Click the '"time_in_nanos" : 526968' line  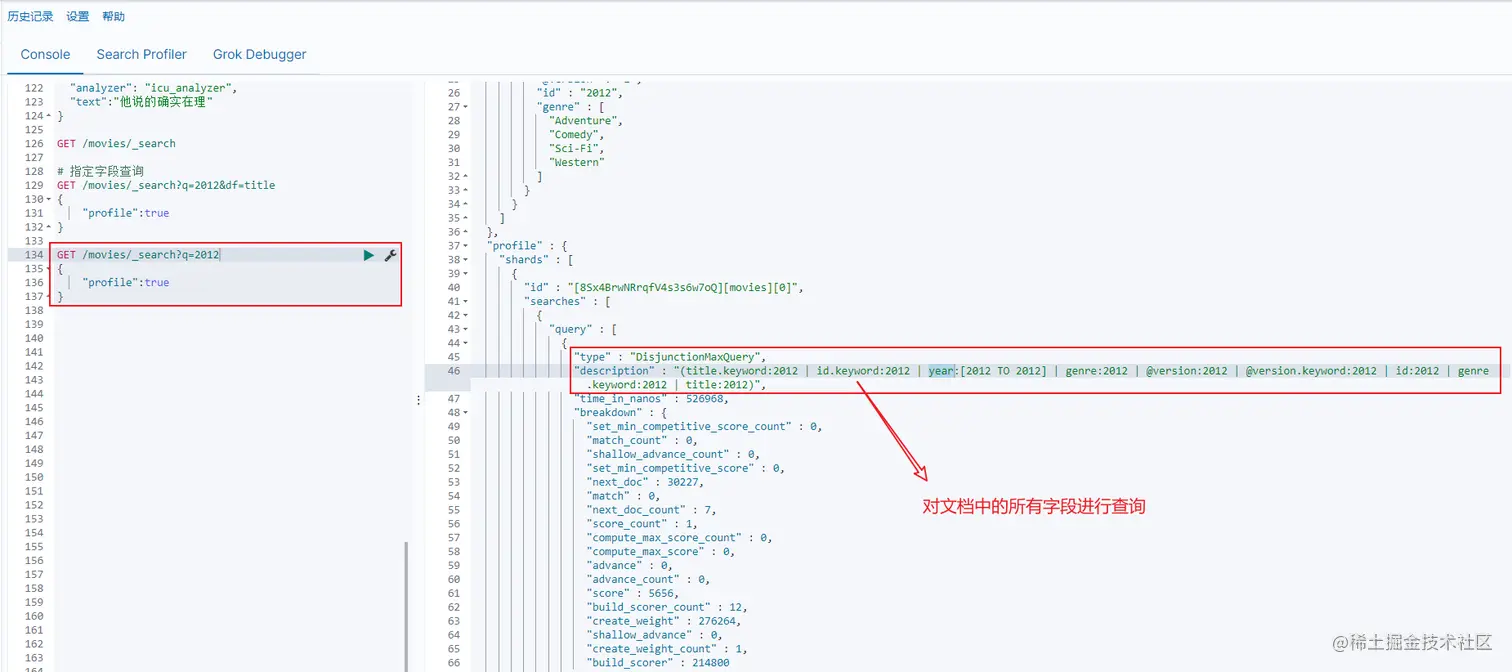click(x=651, y=398)
